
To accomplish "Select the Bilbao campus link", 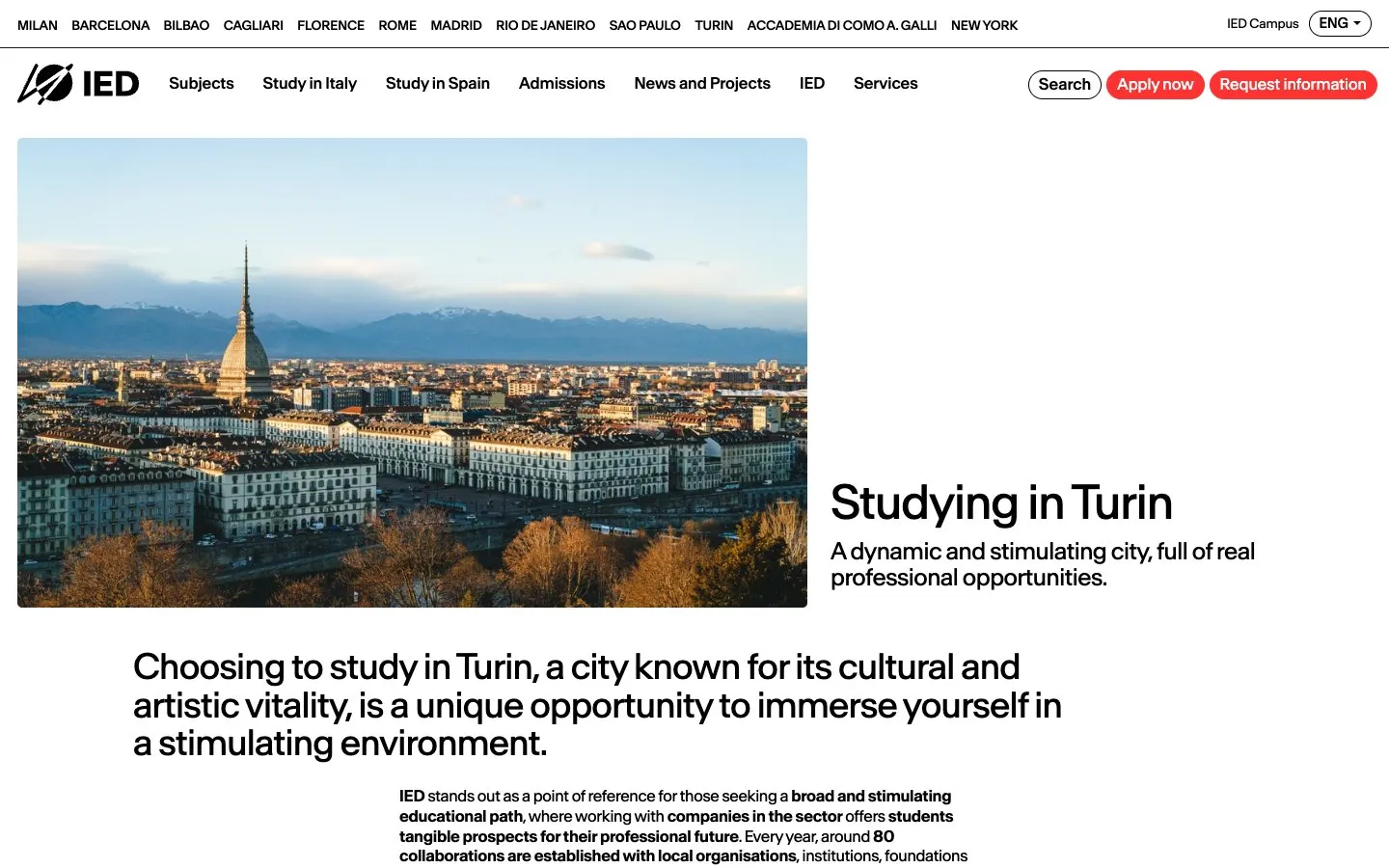I will [x=186, y=25].
